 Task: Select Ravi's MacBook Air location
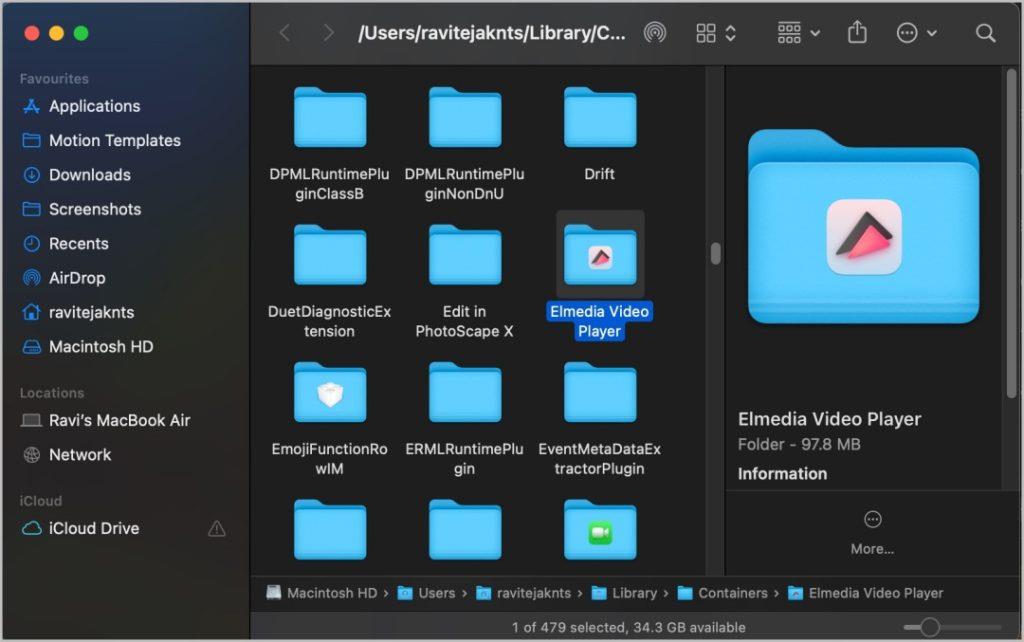coord(106,421)
